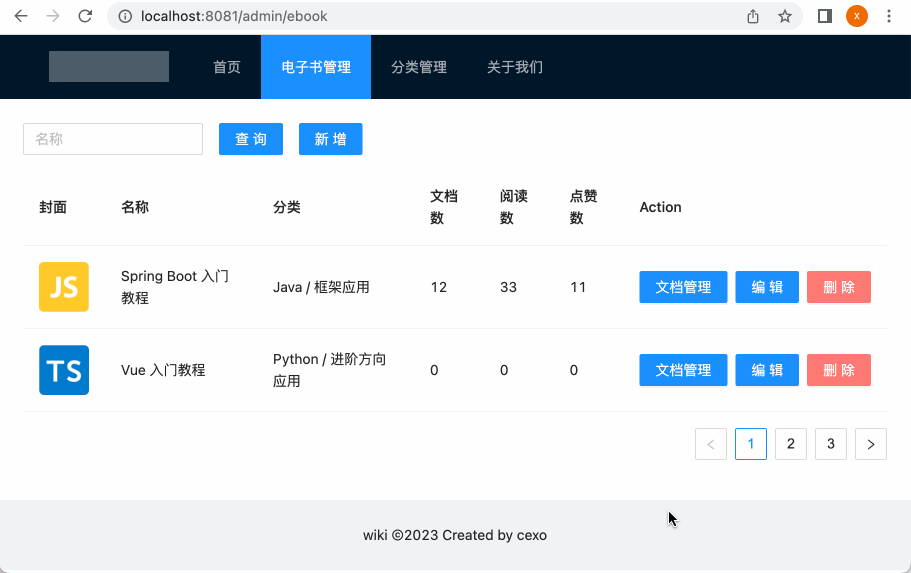Click the 阅读数 column header
The width and height of the screenshot is (911, 573).
point(514,207)
